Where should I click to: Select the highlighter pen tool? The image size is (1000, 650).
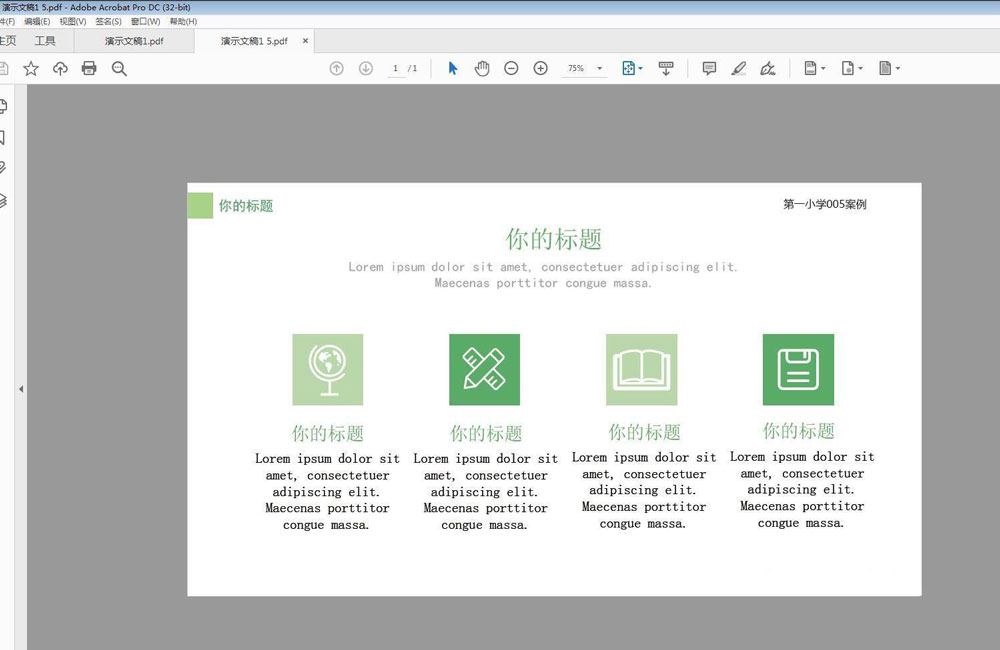coord(738,68)
